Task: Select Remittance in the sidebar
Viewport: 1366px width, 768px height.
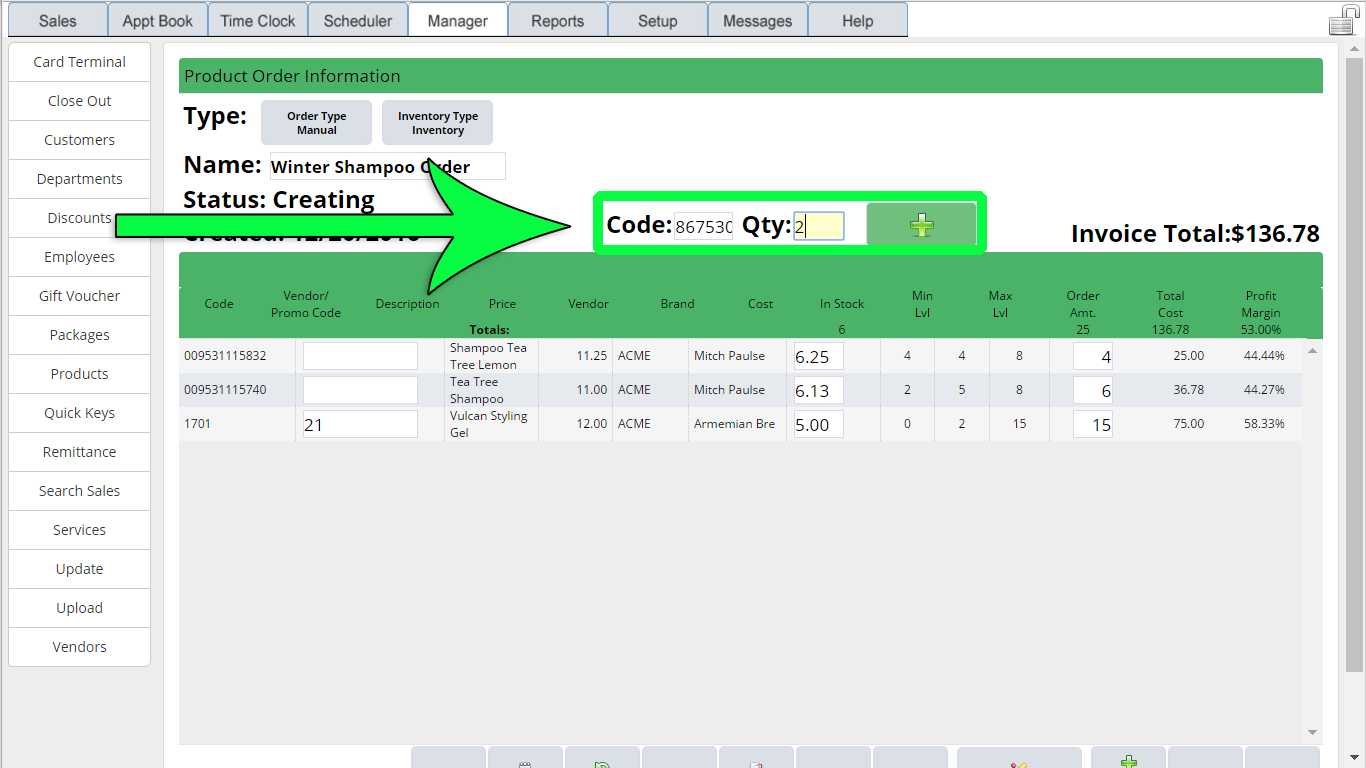Action: click(79, 452)
